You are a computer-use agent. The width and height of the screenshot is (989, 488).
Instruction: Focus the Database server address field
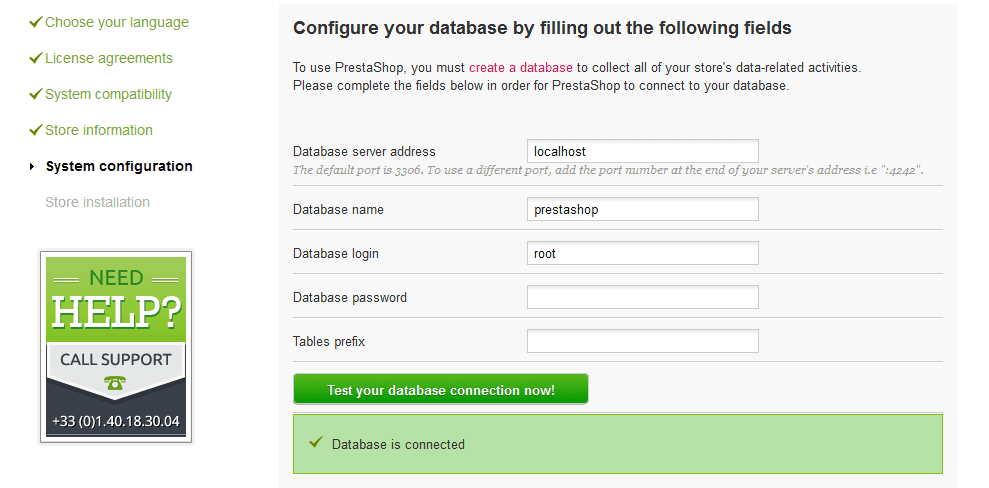[642, 152]
